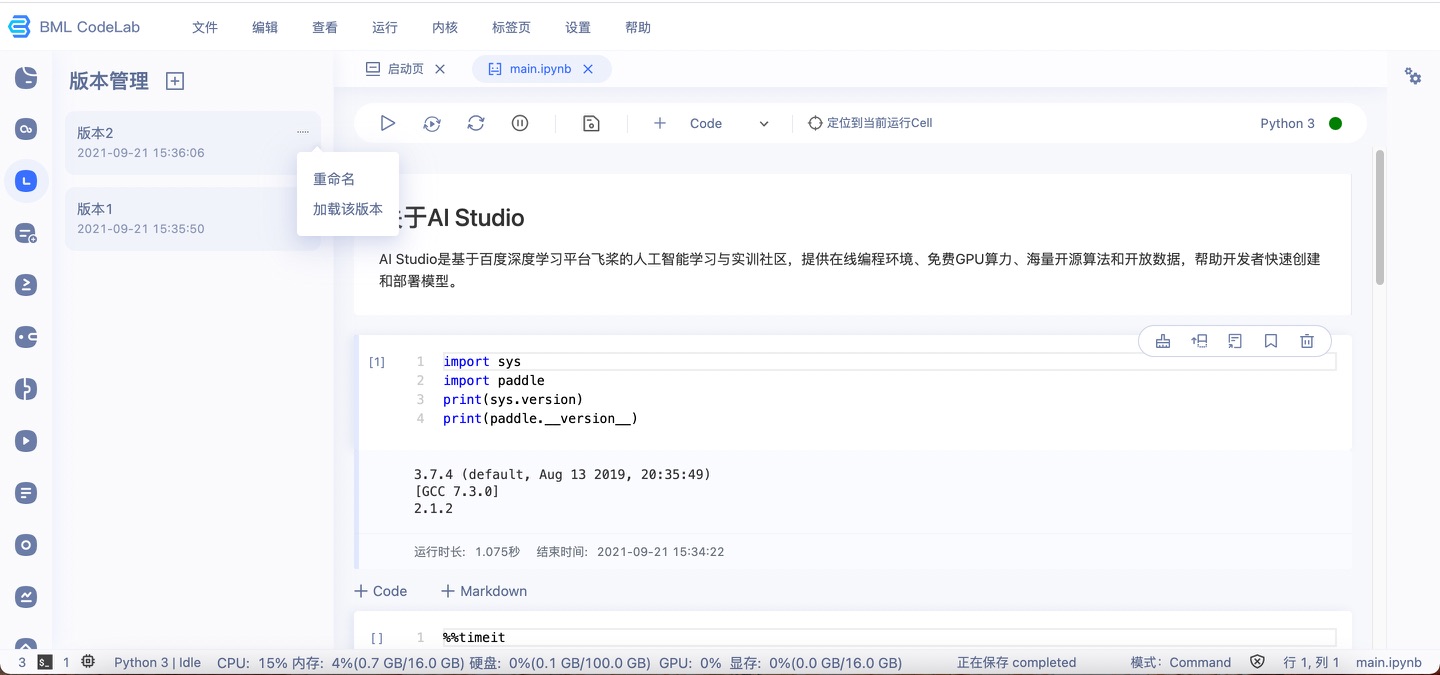
Task: Open the 查看 menu
Action: tap(325, 27)
